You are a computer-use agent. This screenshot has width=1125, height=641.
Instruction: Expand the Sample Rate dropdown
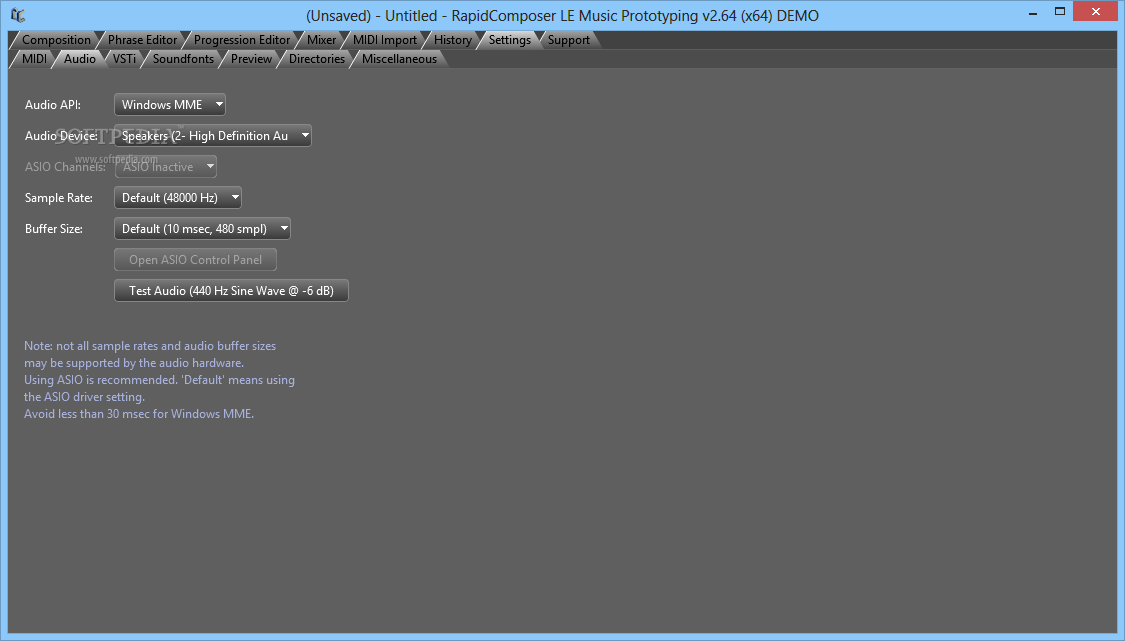[x=178, y=197]
